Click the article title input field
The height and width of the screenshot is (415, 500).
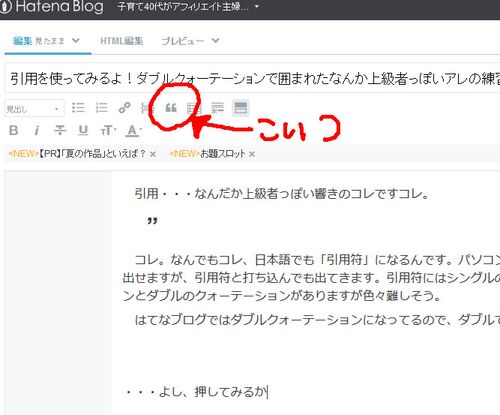[x=252, y=79]
